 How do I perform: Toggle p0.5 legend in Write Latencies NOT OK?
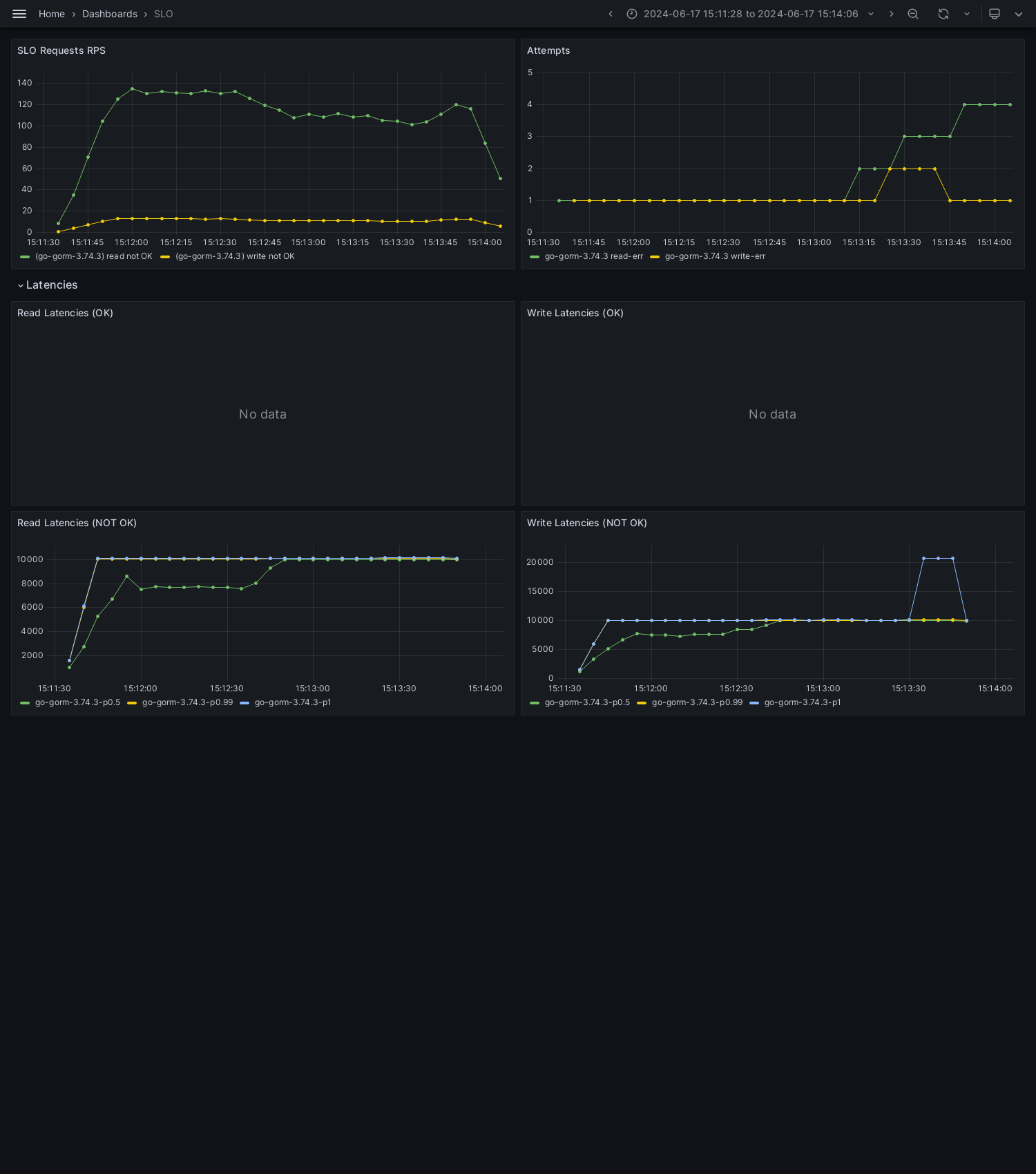pyautogui.click(x=587, y=702)
